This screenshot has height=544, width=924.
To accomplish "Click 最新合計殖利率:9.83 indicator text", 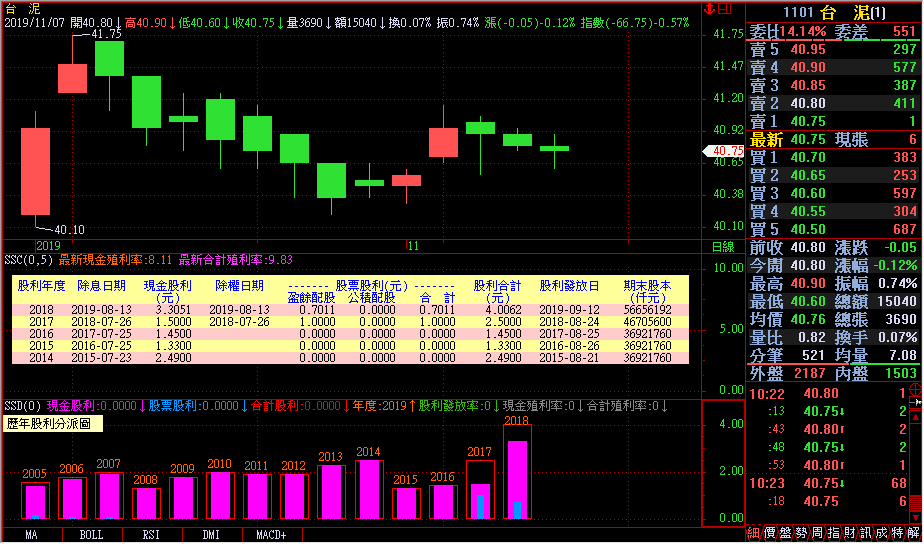I will [x=236, y=260].
